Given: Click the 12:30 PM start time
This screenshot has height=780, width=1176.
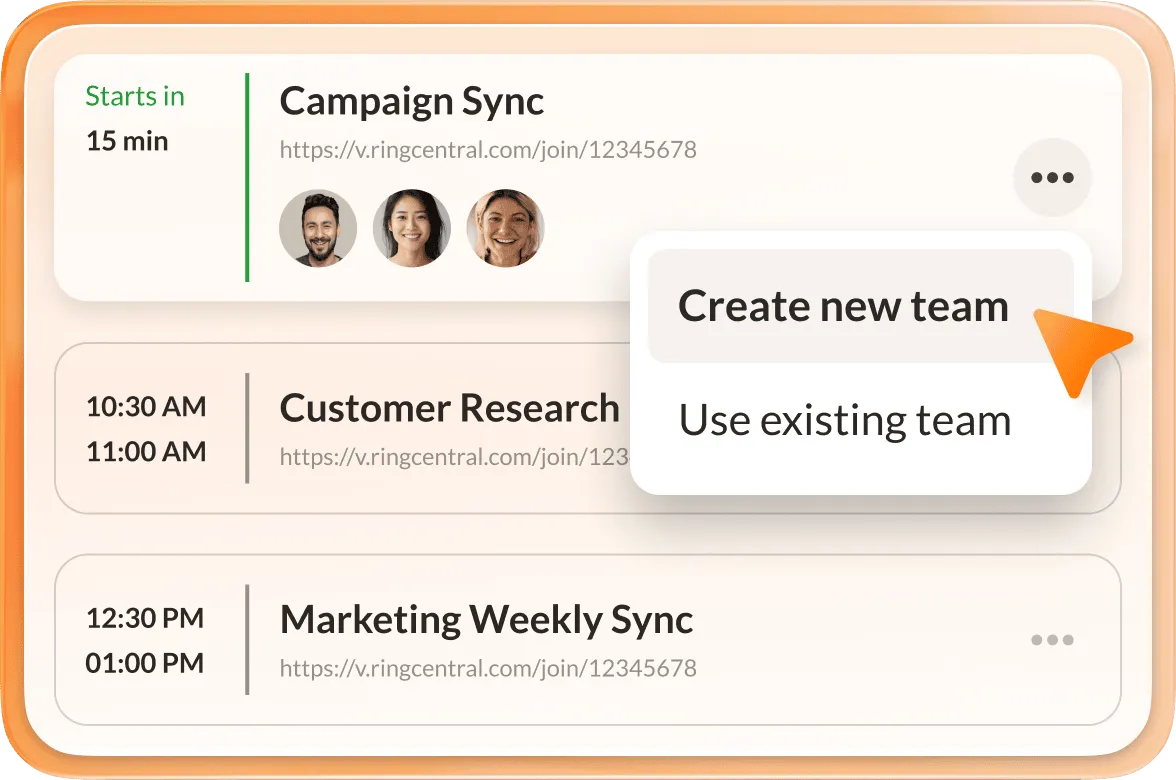Looking at the screenshot, I should (x=143, y=617).
